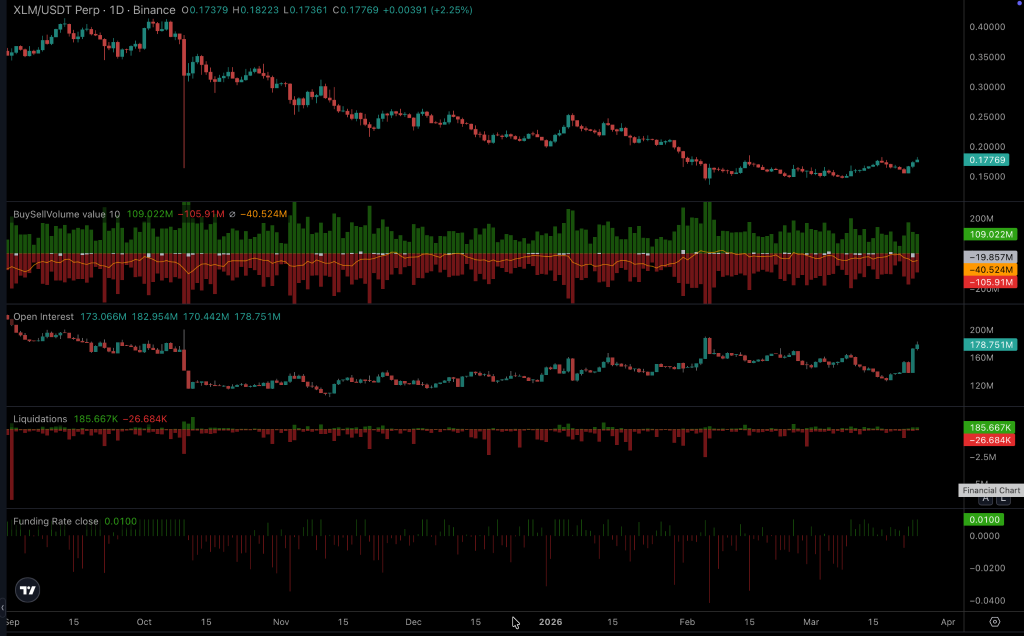1024x636 pixels.
Task: Click the green 0.0100 funding rate label
Action: coord(983,519)
